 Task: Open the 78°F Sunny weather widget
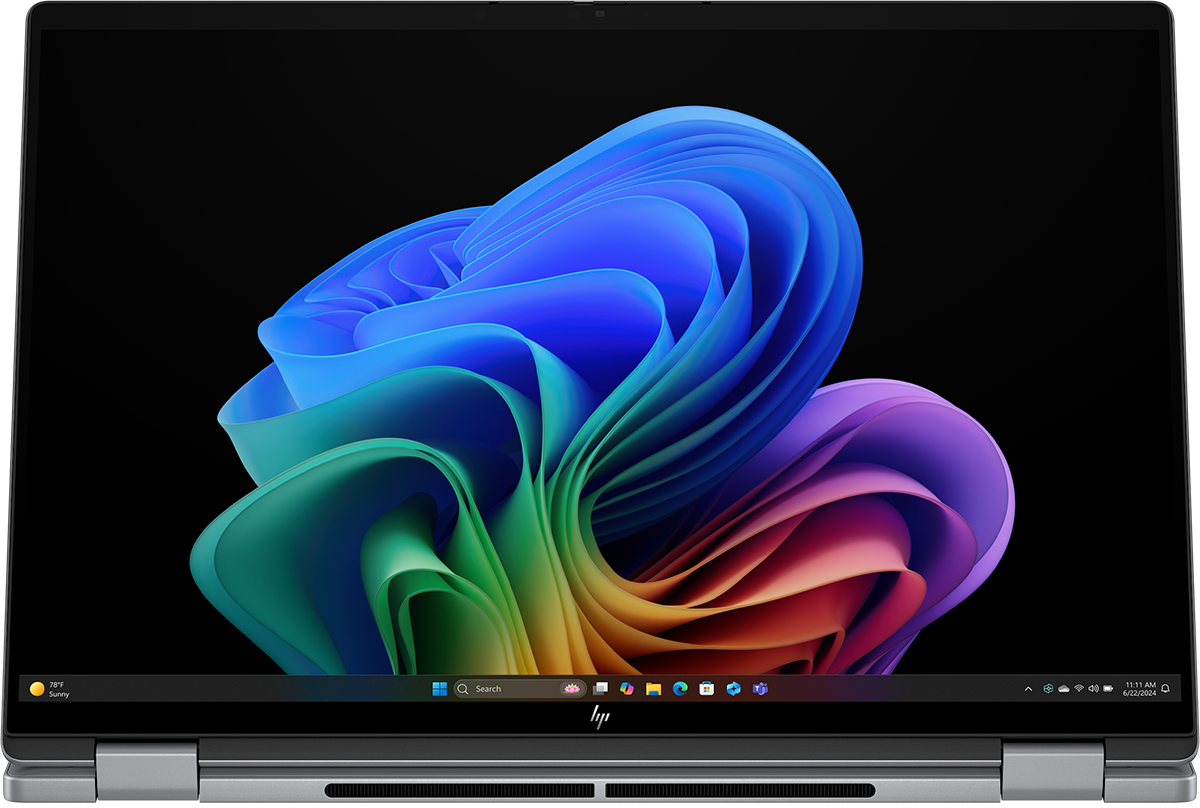tap(52, 688)
